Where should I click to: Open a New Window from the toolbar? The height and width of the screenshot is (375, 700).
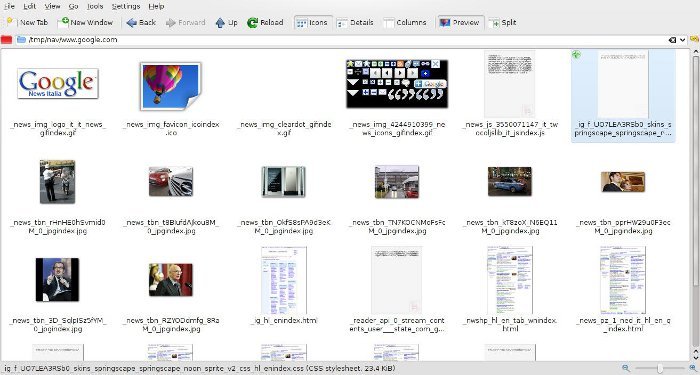[x=85, y=22]
